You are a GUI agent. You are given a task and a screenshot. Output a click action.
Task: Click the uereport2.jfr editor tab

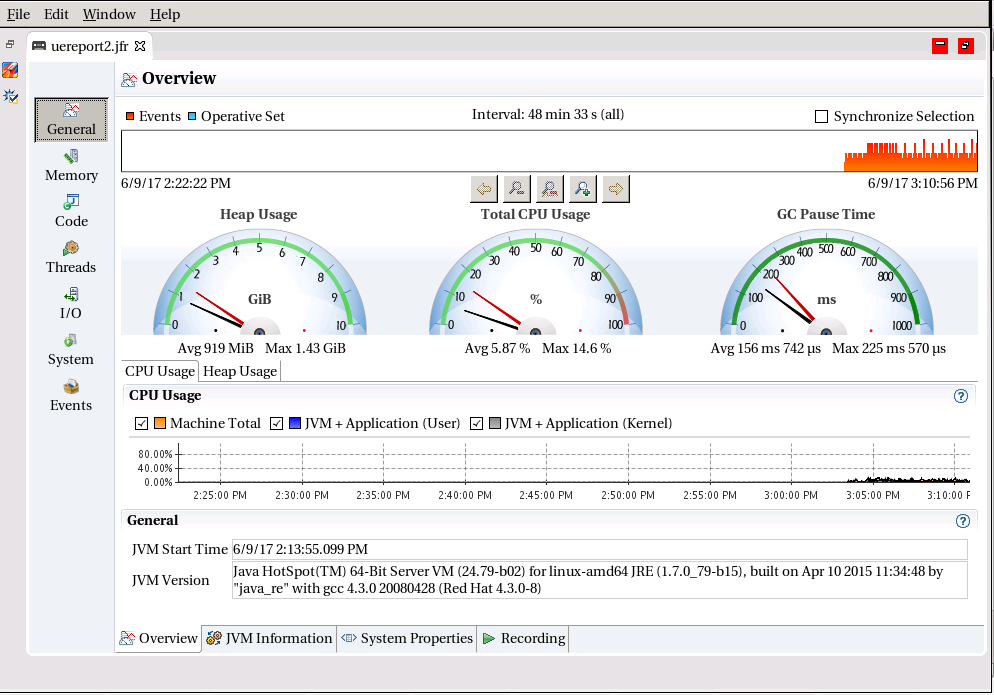[x=88, y=45]
